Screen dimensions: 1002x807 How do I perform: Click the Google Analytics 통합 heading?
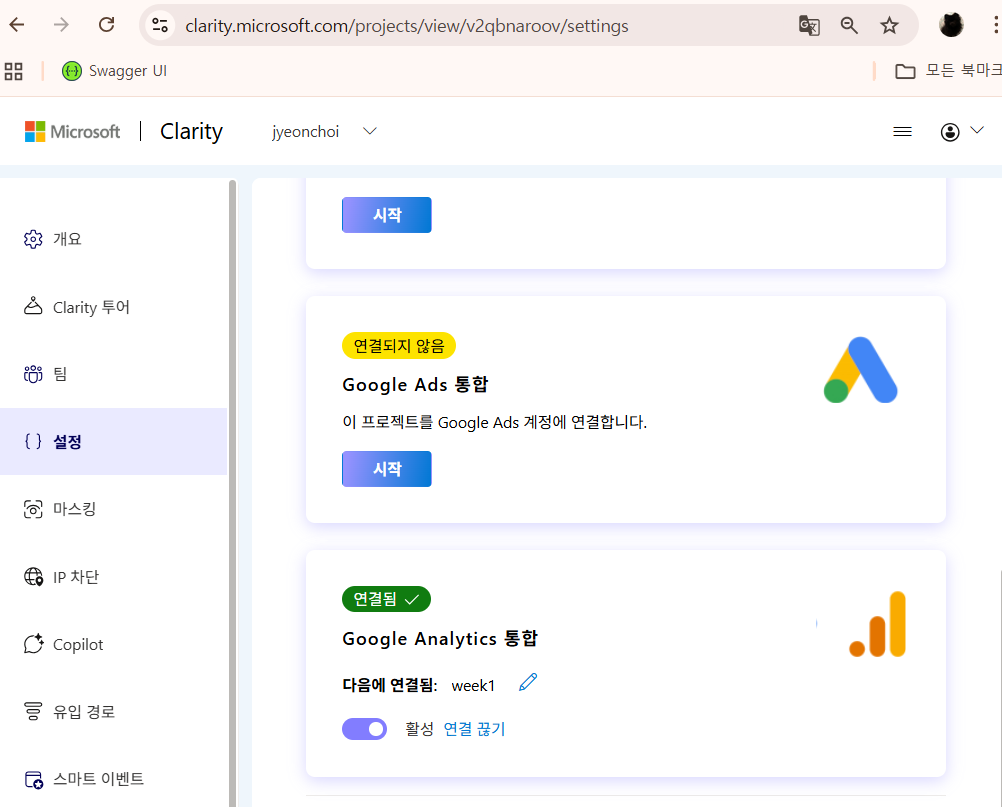coord(440,638)
